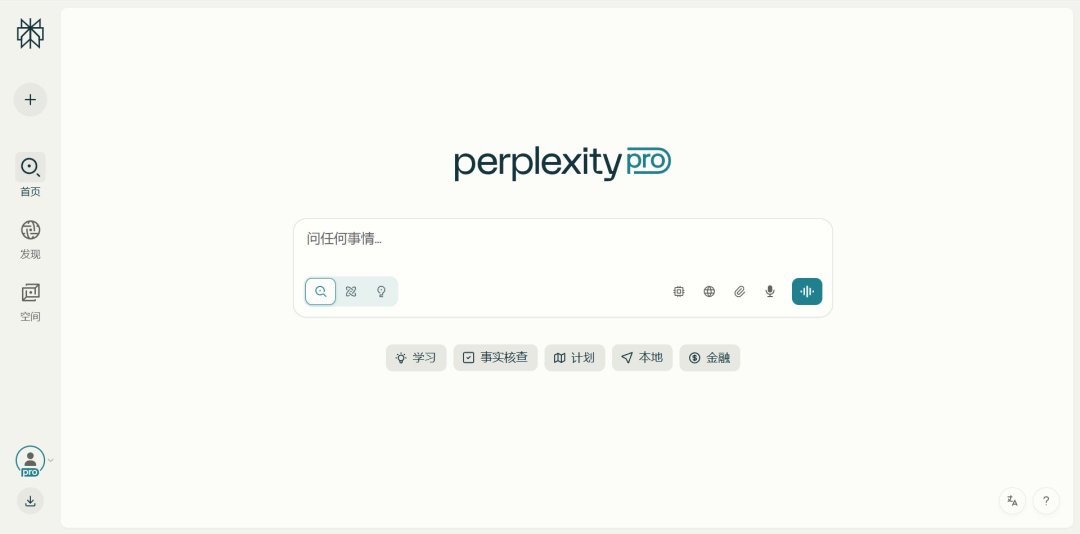Click the download app icon
Viewport: 1080px width, 534px height.
pyautogui.click(x=30, y=501)
